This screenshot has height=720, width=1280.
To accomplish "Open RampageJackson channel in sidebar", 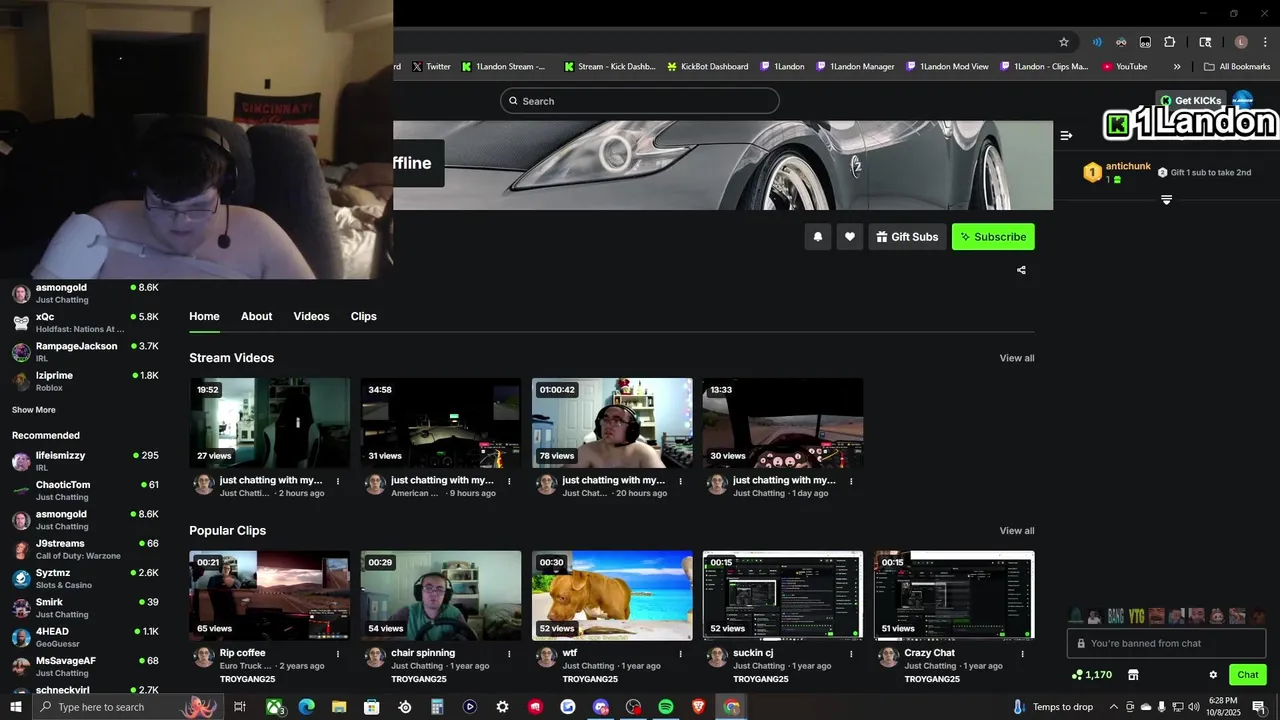I will click(x=85, y=351).
